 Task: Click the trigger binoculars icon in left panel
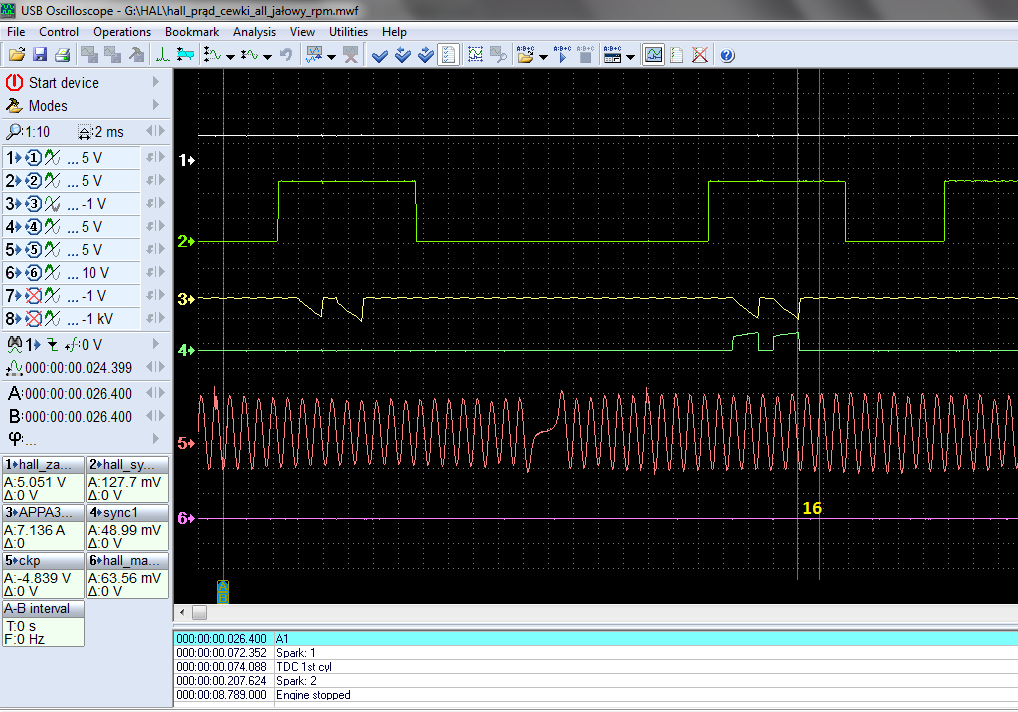pyautogui.click(x=14, y=343)
